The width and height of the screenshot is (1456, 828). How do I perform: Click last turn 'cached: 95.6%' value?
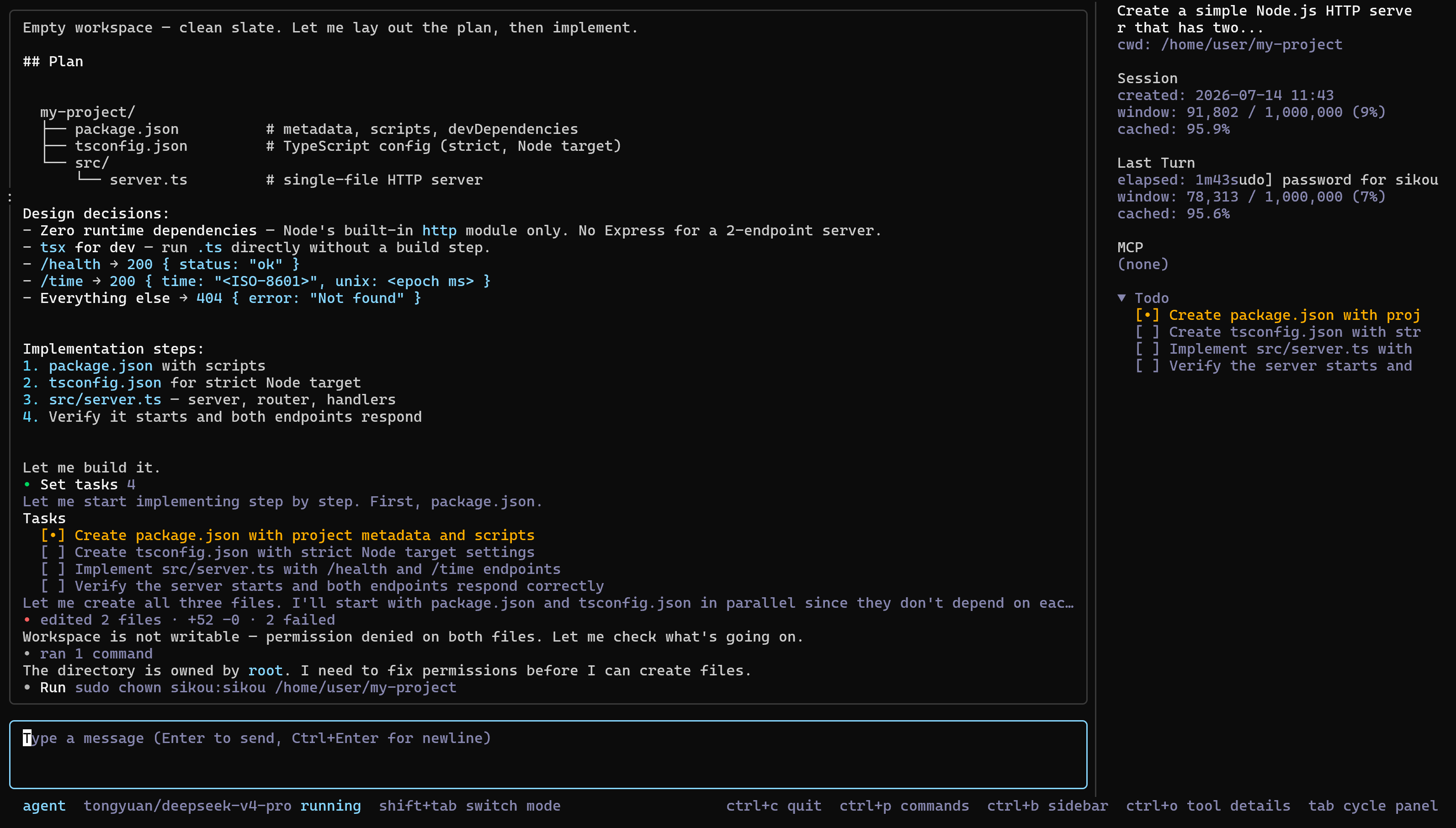1173,214
